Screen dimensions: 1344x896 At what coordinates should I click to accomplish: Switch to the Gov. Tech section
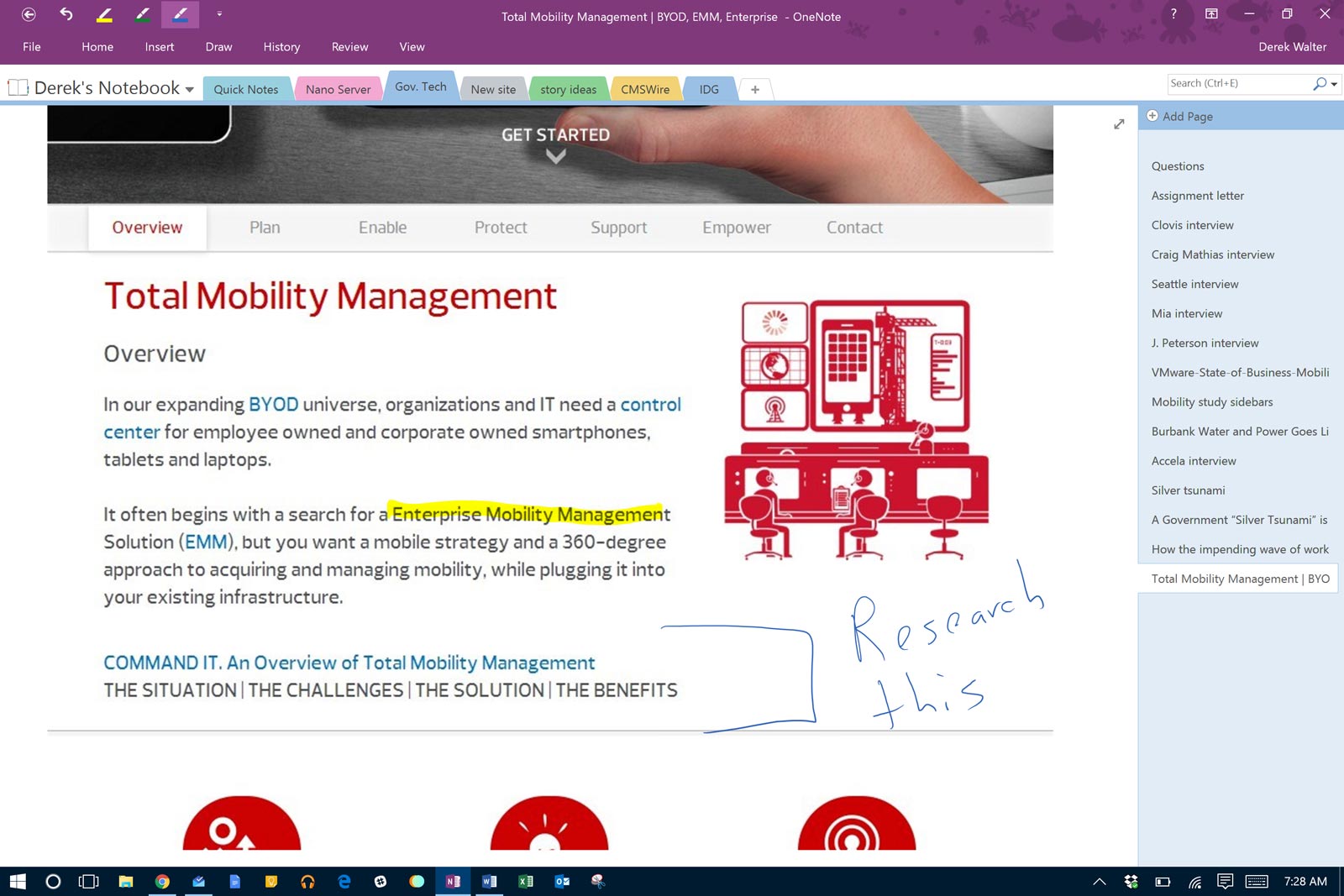point(421,86)
